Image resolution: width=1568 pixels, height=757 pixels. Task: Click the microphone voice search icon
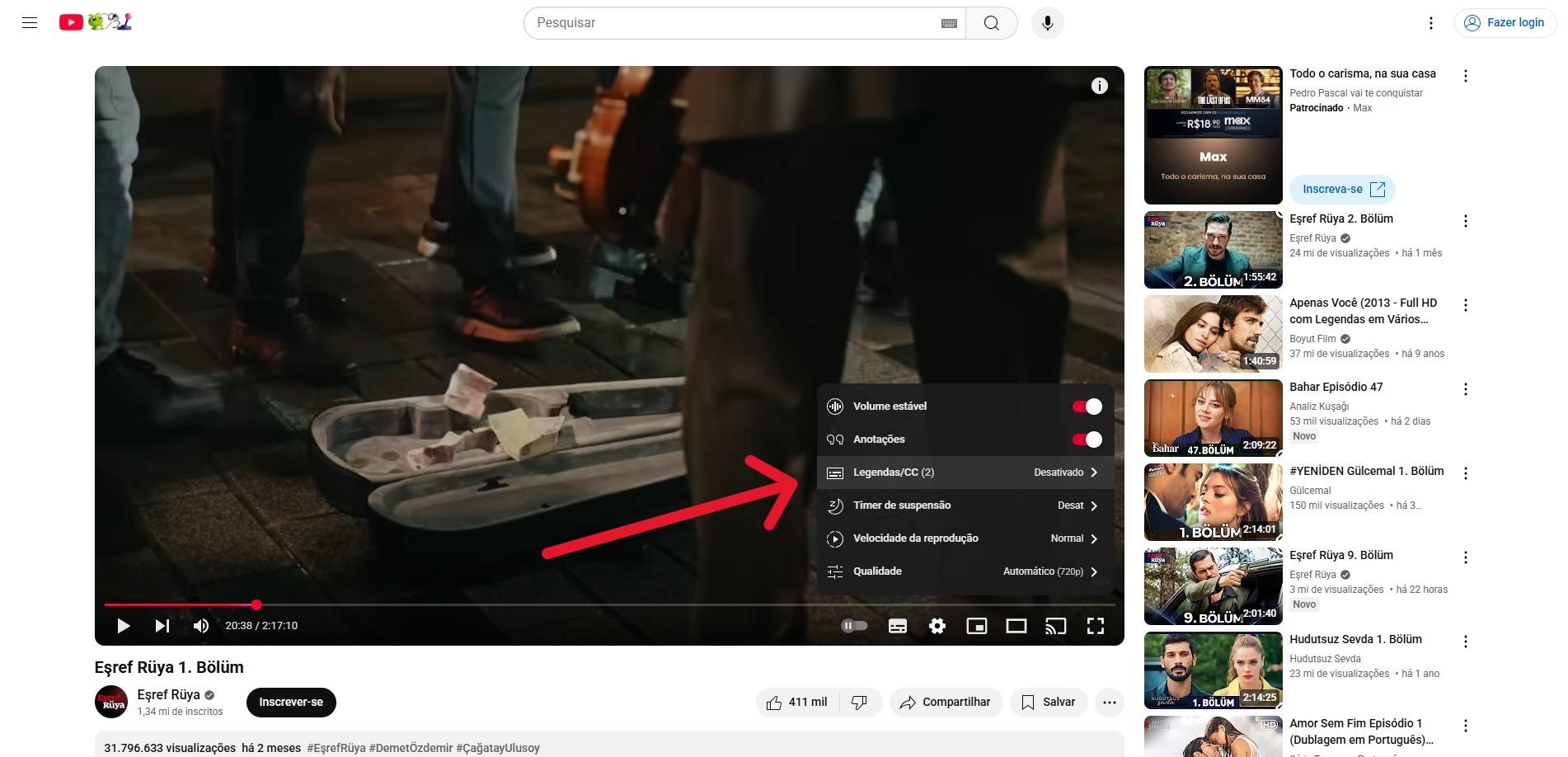[1048, 23]
